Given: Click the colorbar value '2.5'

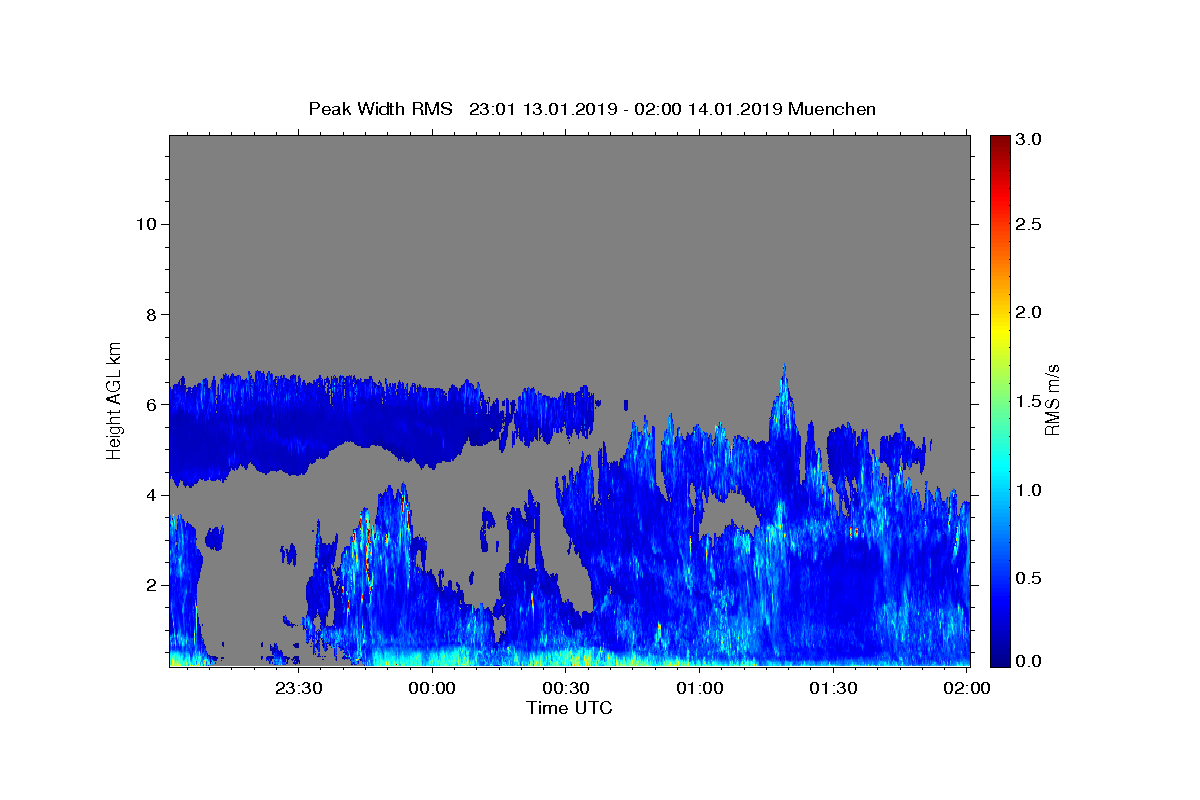Looking at the screenshot, I should coord(1029,224).
